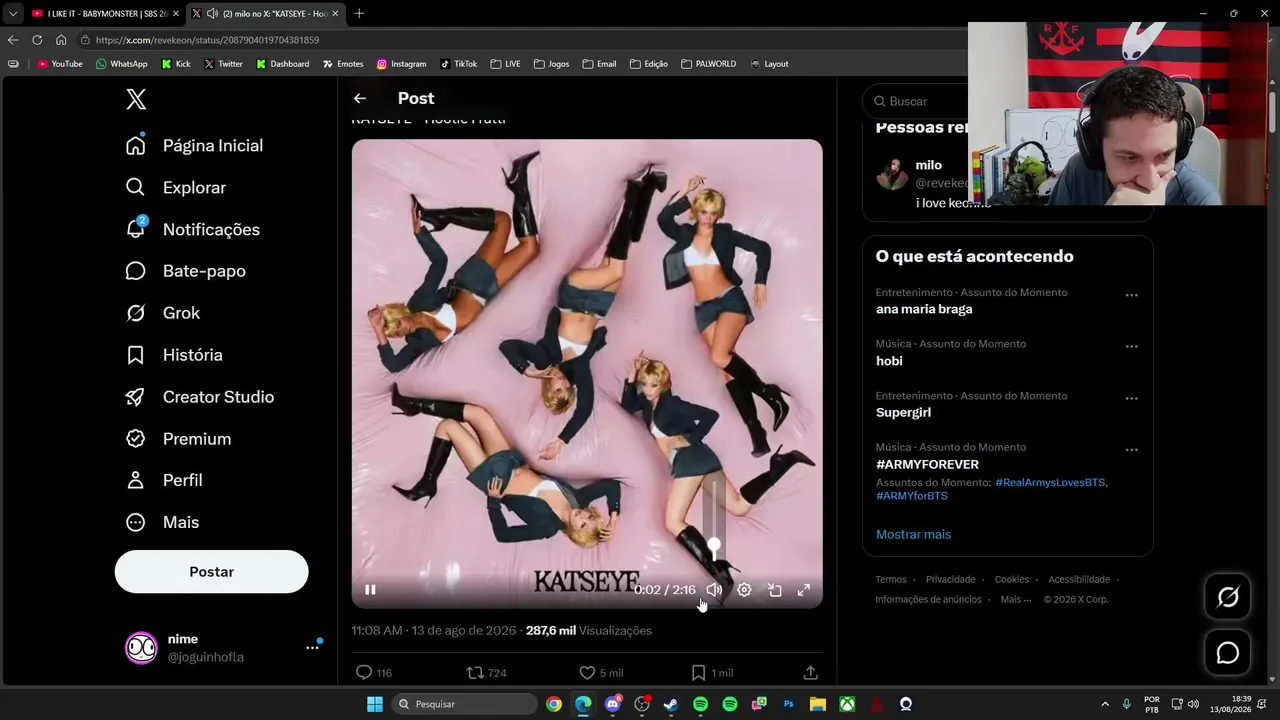Open the Privacidade footer link
The width and height of the screenshot is (1280, 720).
(x=950, y=579)
